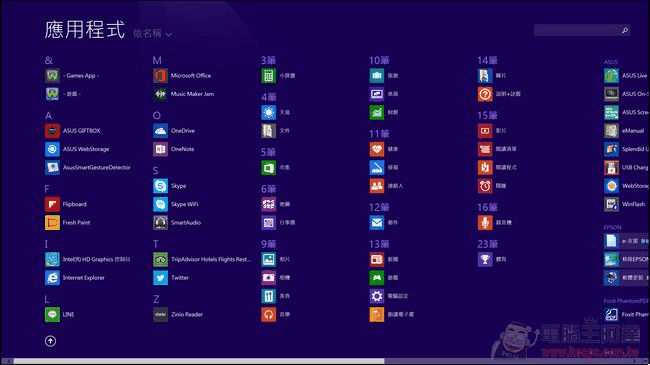Open Skype
The image size is (650, 365).
pos(170,186)
